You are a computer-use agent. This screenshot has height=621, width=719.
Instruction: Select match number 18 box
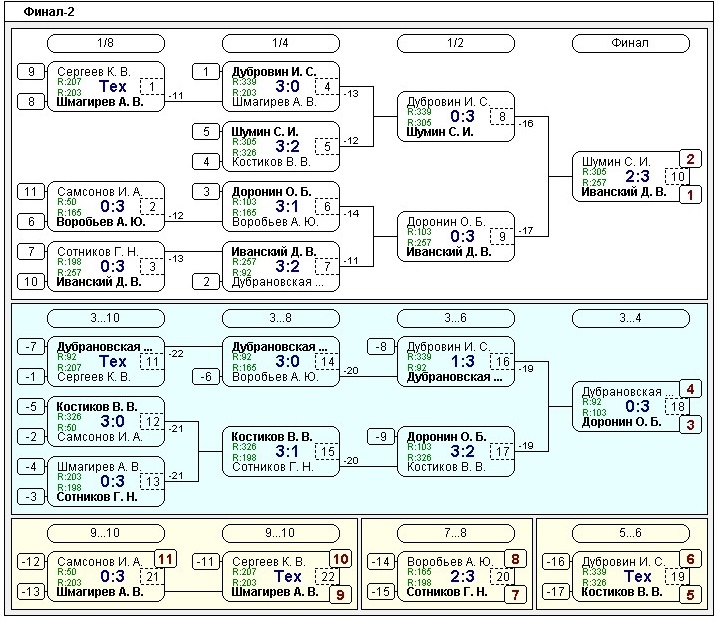click(x=678, y=407)
